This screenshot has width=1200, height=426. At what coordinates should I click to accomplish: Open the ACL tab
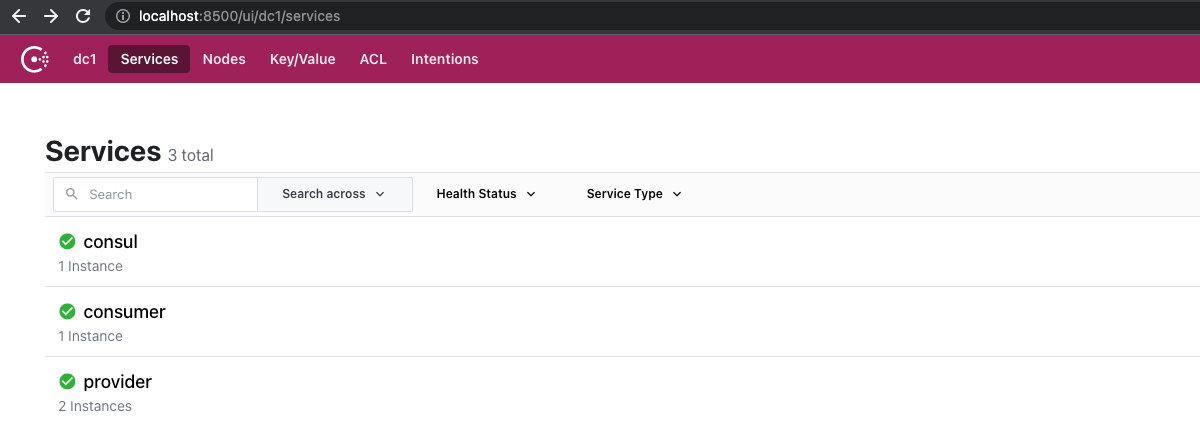click(x=373, y=59)
